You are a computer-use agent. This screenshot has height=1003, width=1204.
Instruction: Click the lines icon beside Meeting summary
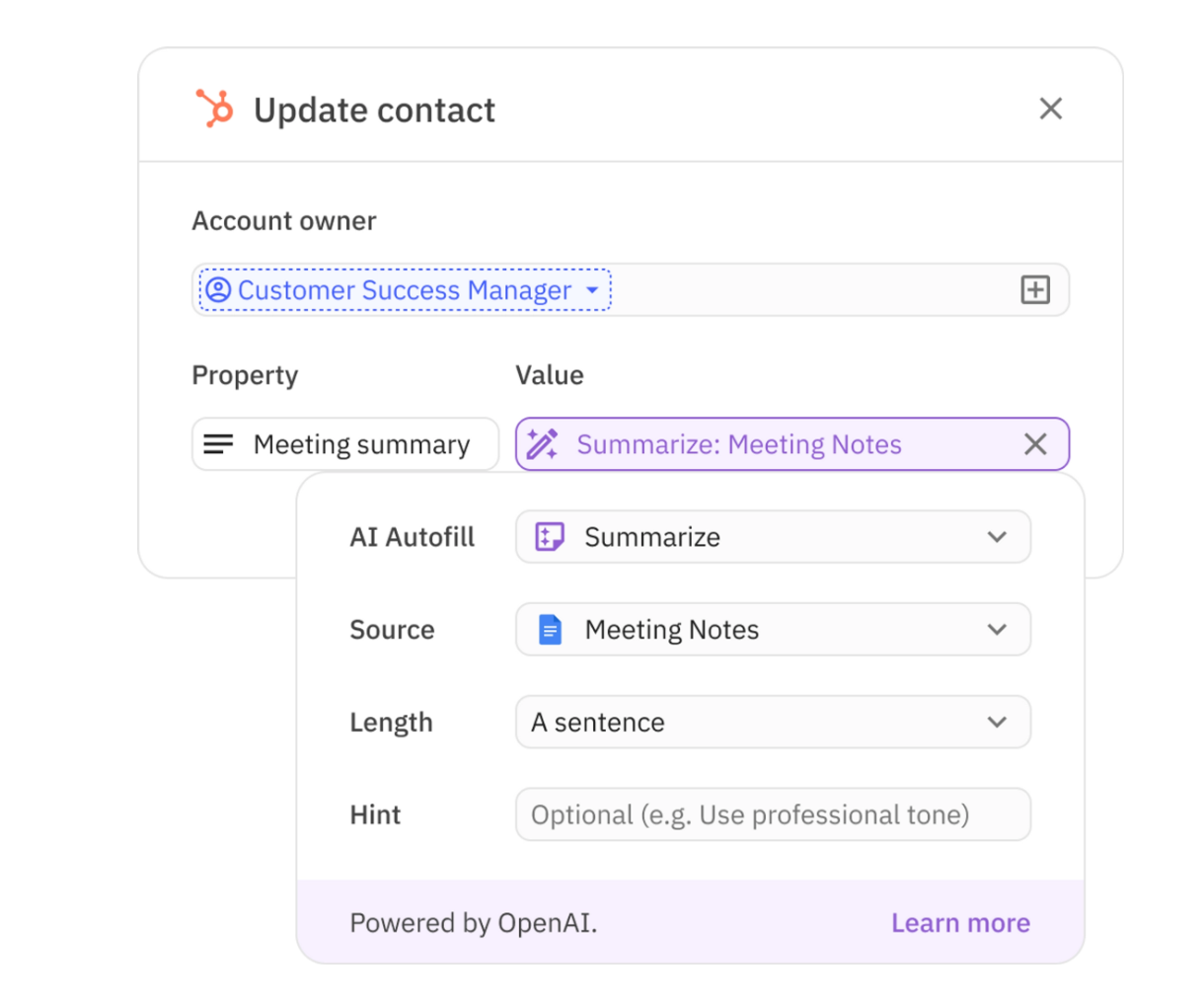(218, 444)
